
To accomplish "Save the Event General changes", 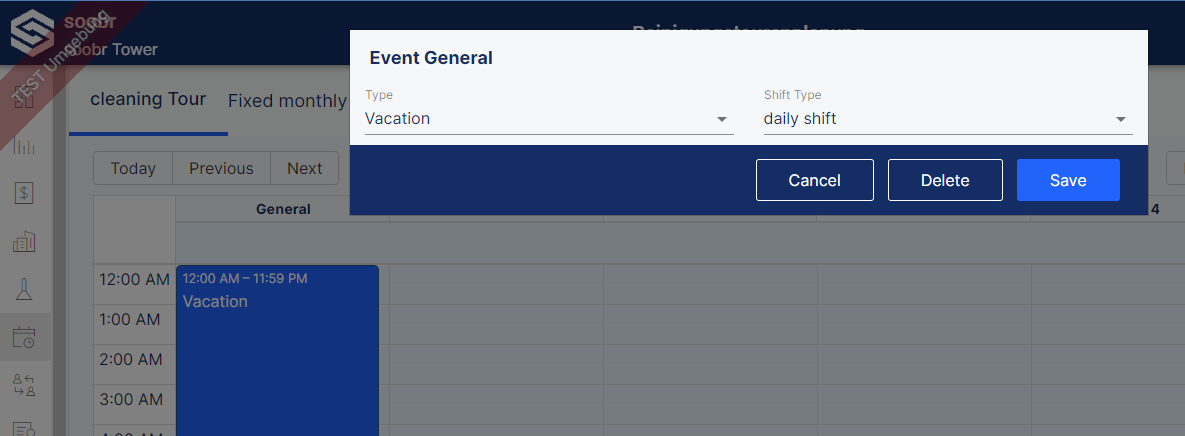I will click(x=1068, y=180).
